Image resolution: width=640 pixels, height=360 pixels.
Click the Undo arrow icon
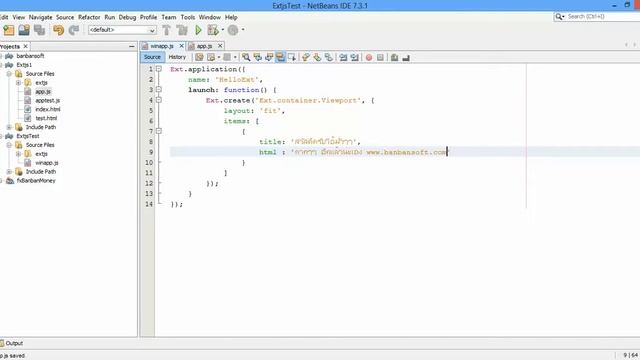click(58, 30)
